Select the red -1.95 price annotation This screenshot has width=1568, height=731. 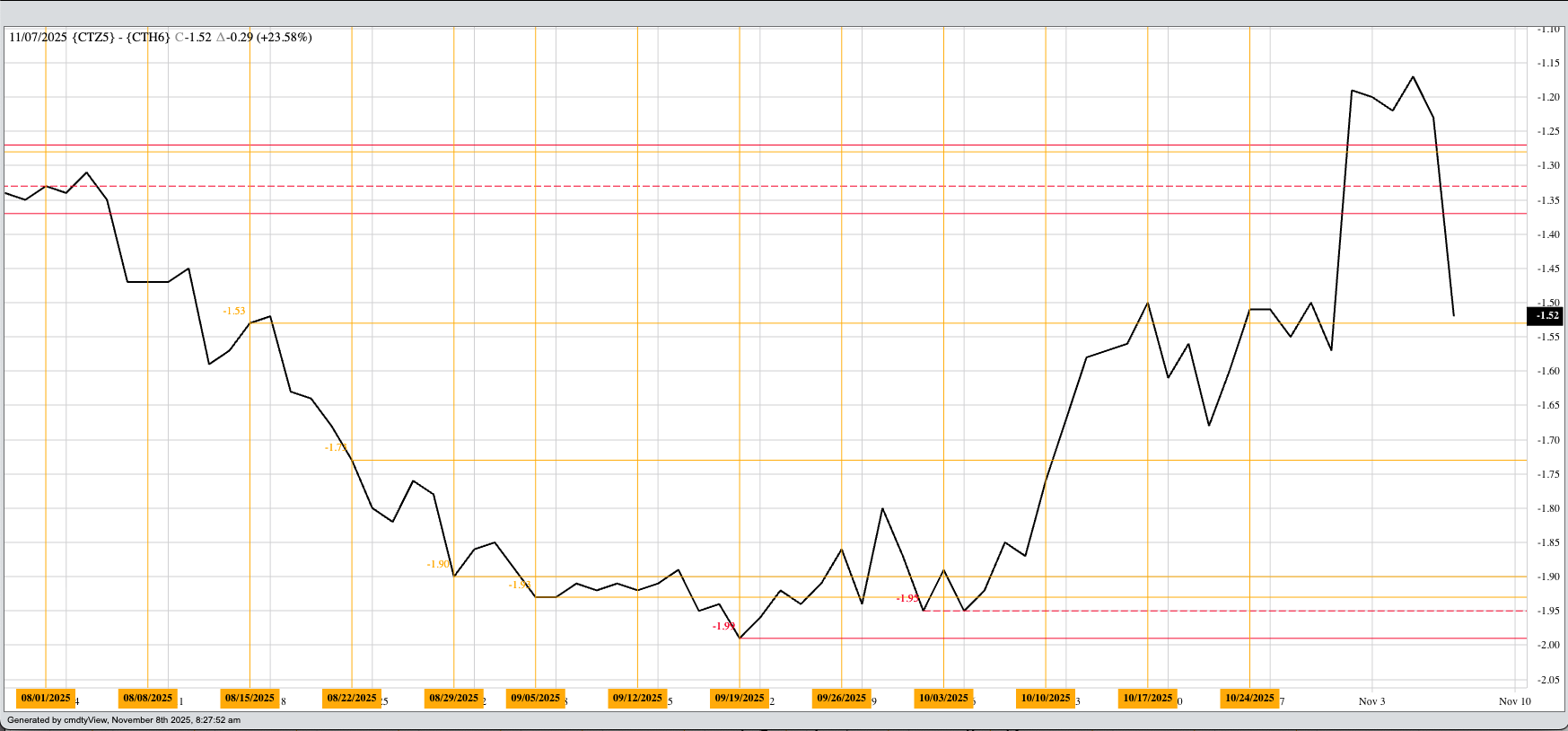(907, 598)
